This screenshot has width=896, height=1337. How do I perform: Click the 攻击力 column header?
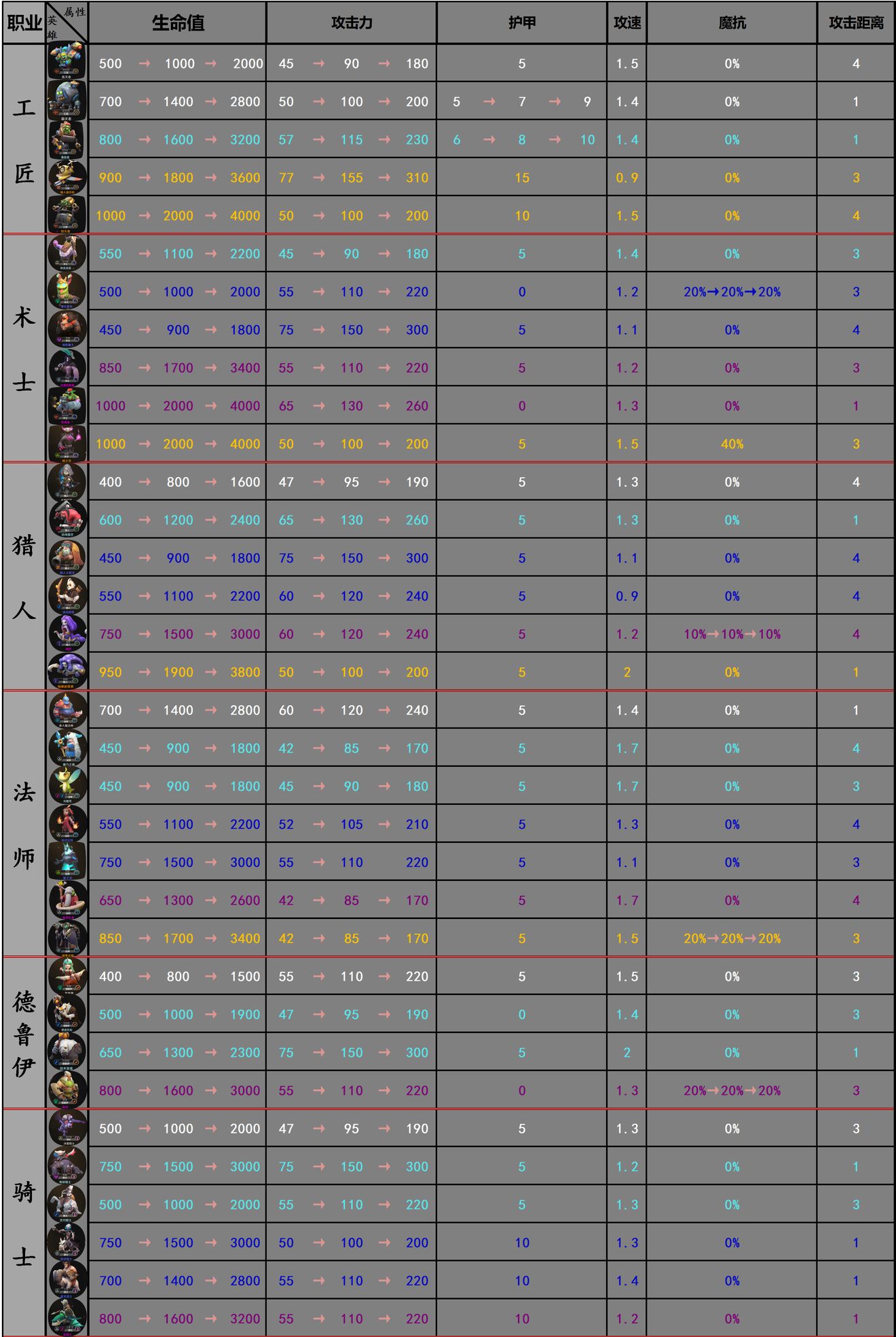[352, 23]
